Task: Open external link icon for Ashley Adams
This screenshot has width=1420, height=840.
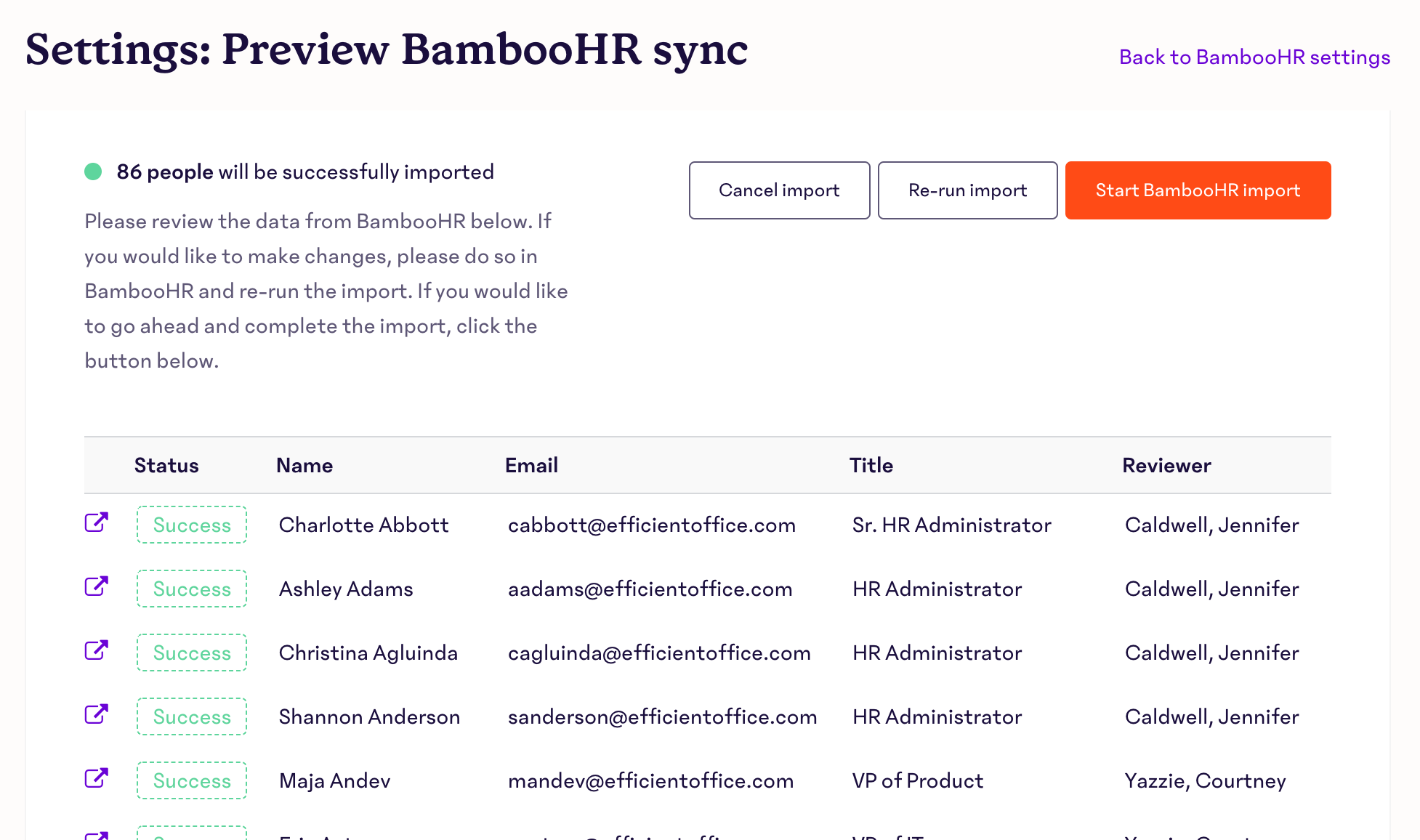Action: tap(97, 586)
